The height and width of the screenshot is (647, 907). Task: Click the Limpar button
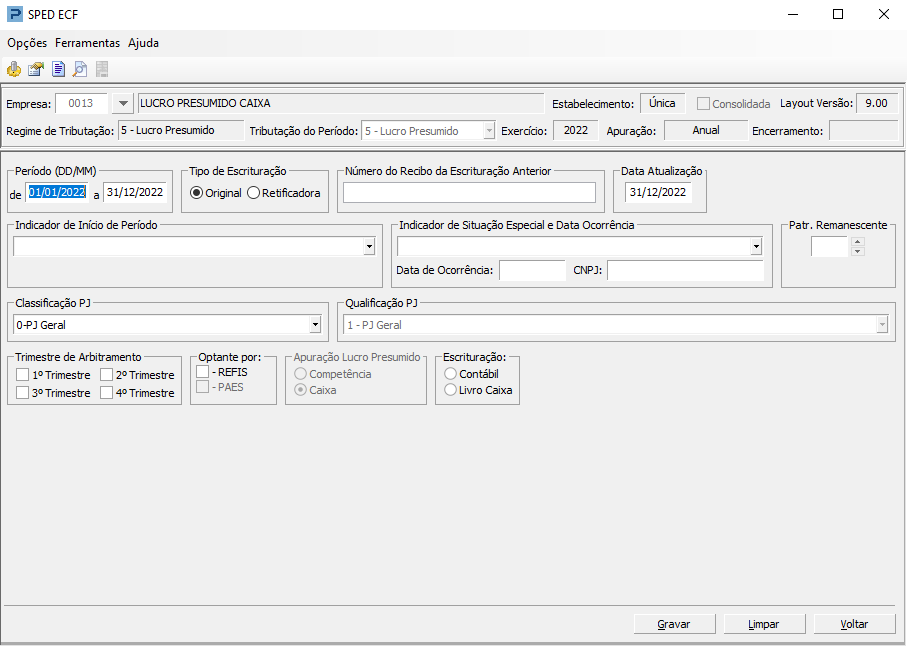point(764,624)
